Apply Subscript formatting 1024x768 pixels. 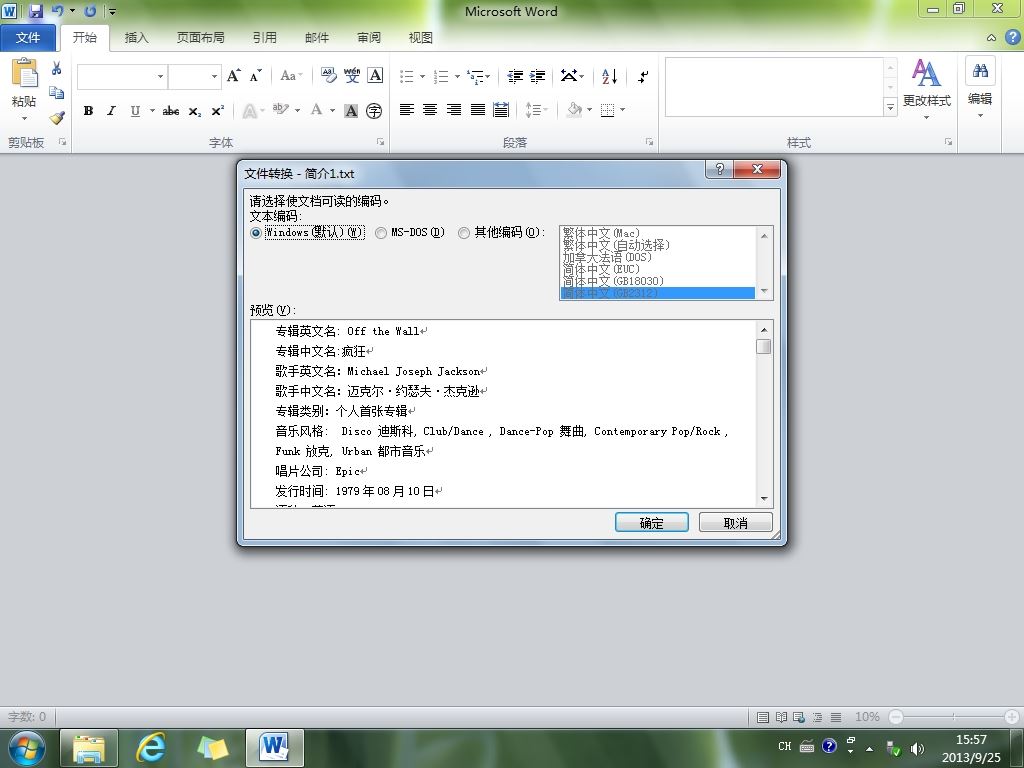coord(195,111)
